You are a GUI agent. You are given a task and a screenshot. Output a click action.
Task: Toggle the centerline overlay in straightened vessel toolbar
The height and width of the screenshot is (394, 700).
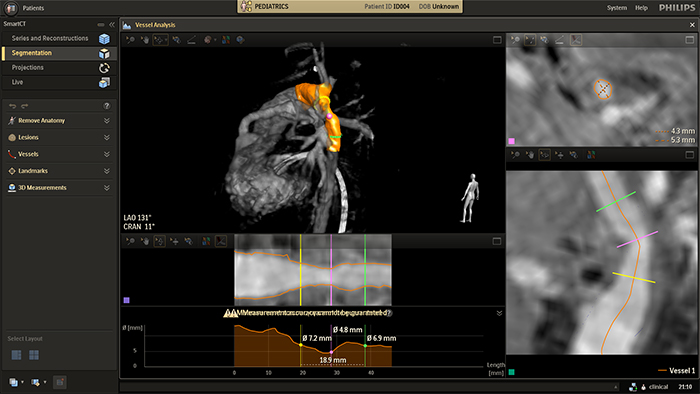tap(221, 241)
